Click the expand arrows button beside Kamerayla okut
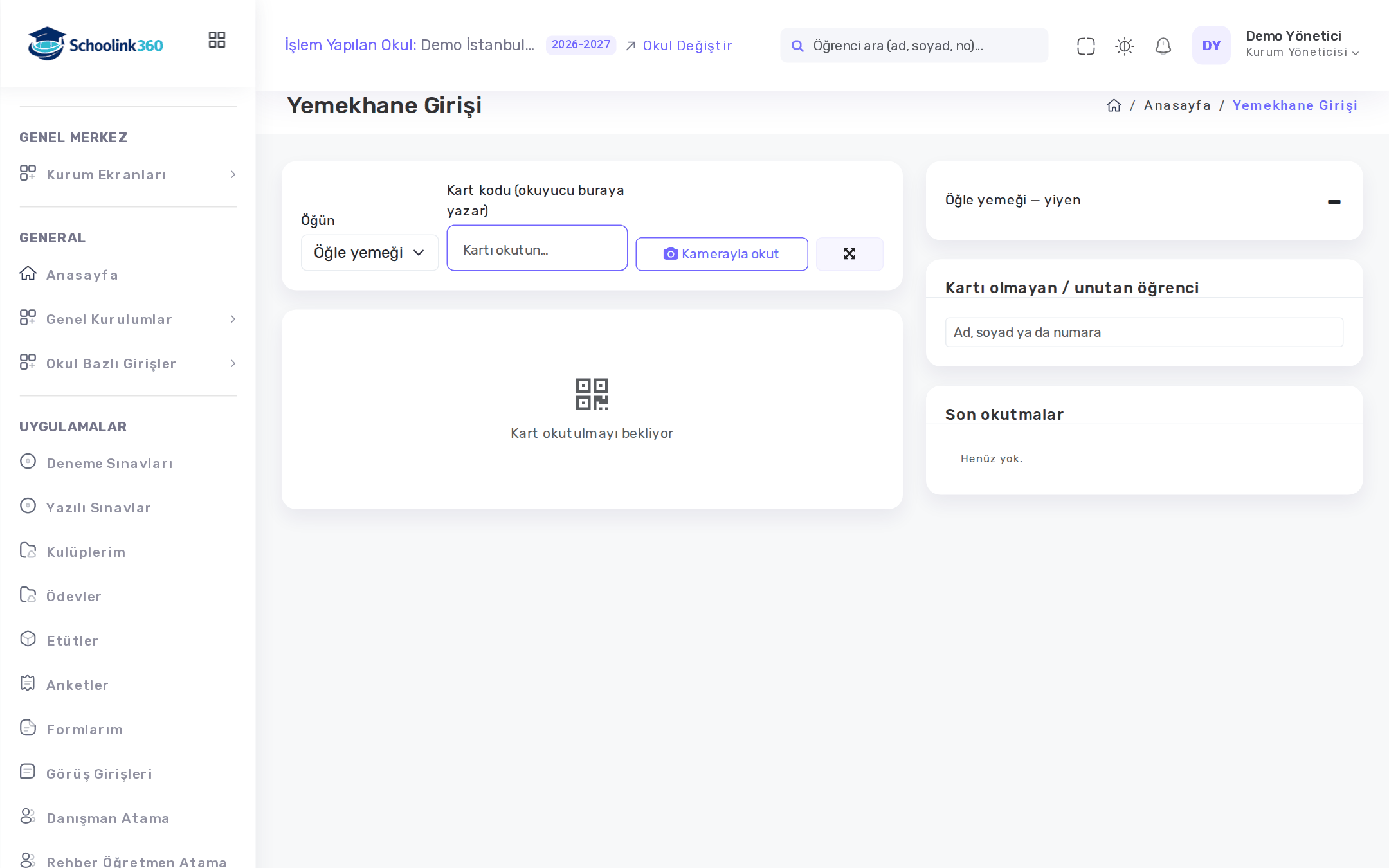The image size is (1389, 868). tap(849, 254)
